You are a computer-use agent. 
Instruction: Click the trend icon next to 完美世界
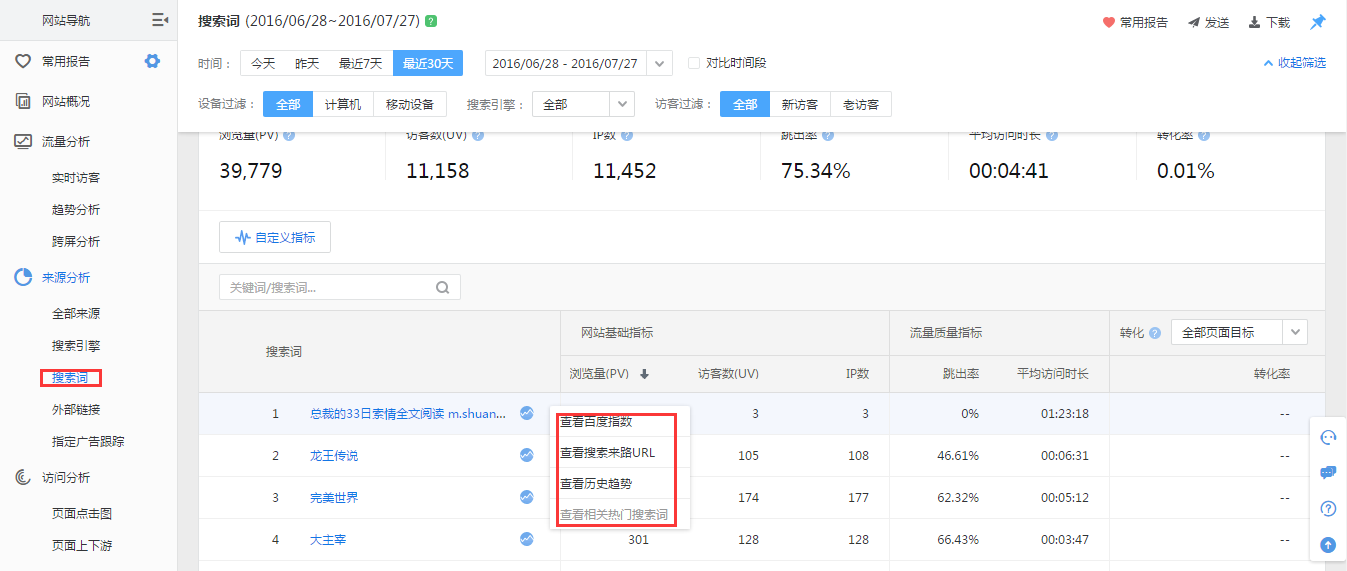[x=527, y=497]
